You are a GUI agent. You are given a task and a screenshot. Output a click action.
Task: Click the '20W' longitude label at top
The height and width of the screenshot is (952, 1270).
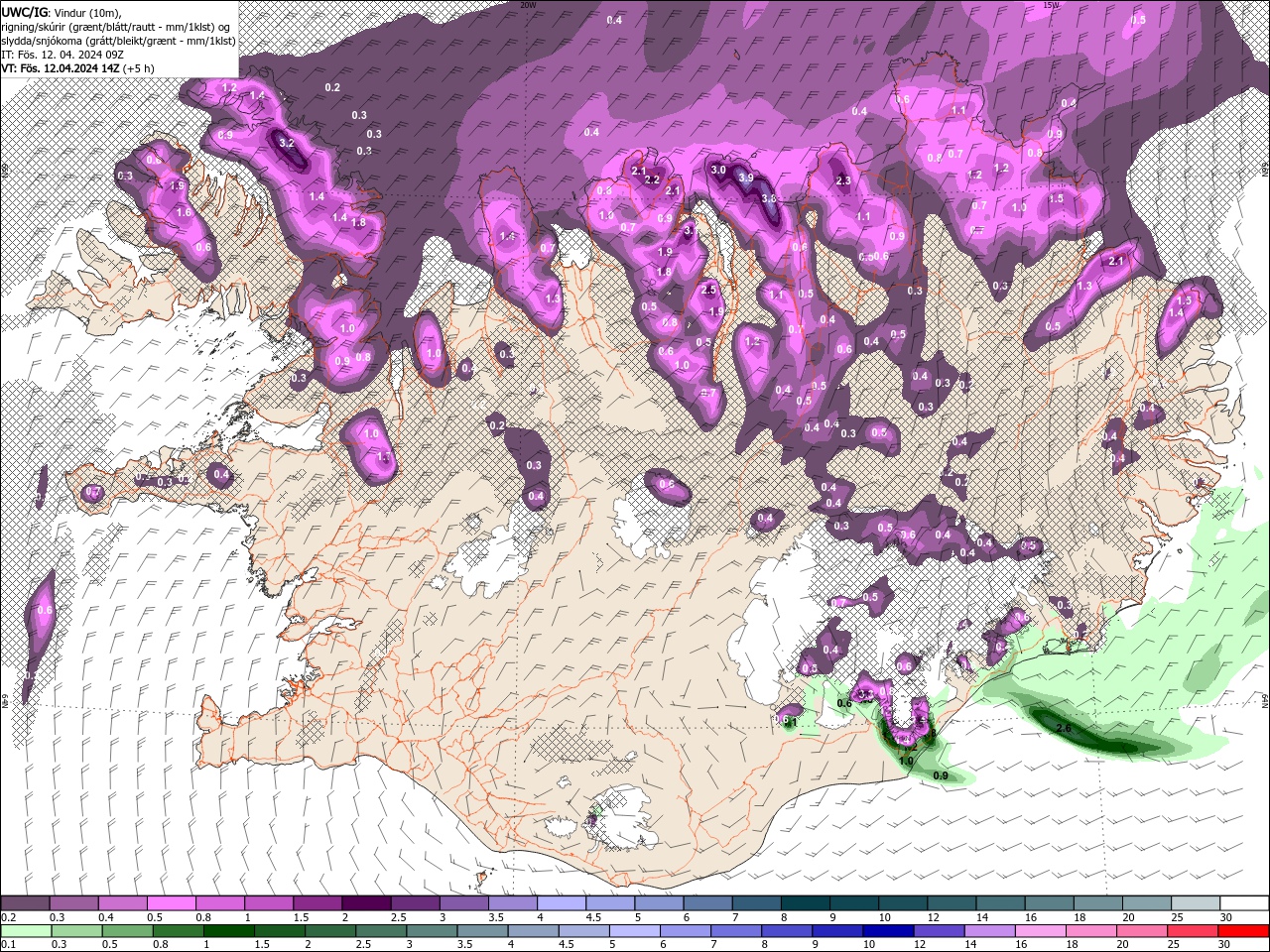point(528,5)
